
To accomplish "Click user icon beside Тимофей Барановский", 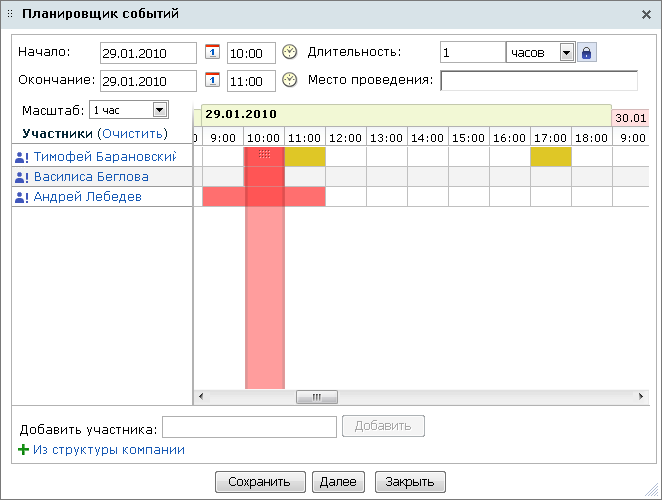I will 22,157.
